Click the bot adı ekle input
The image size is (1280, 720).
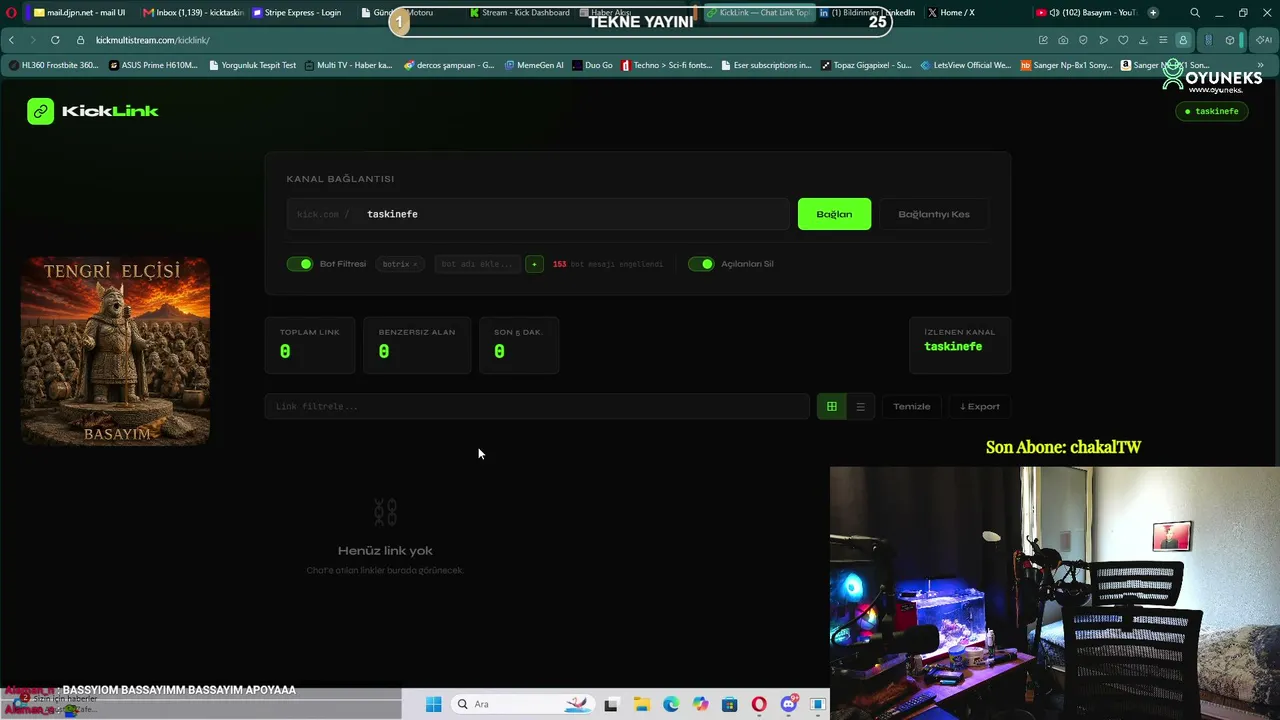coord(477,264)
